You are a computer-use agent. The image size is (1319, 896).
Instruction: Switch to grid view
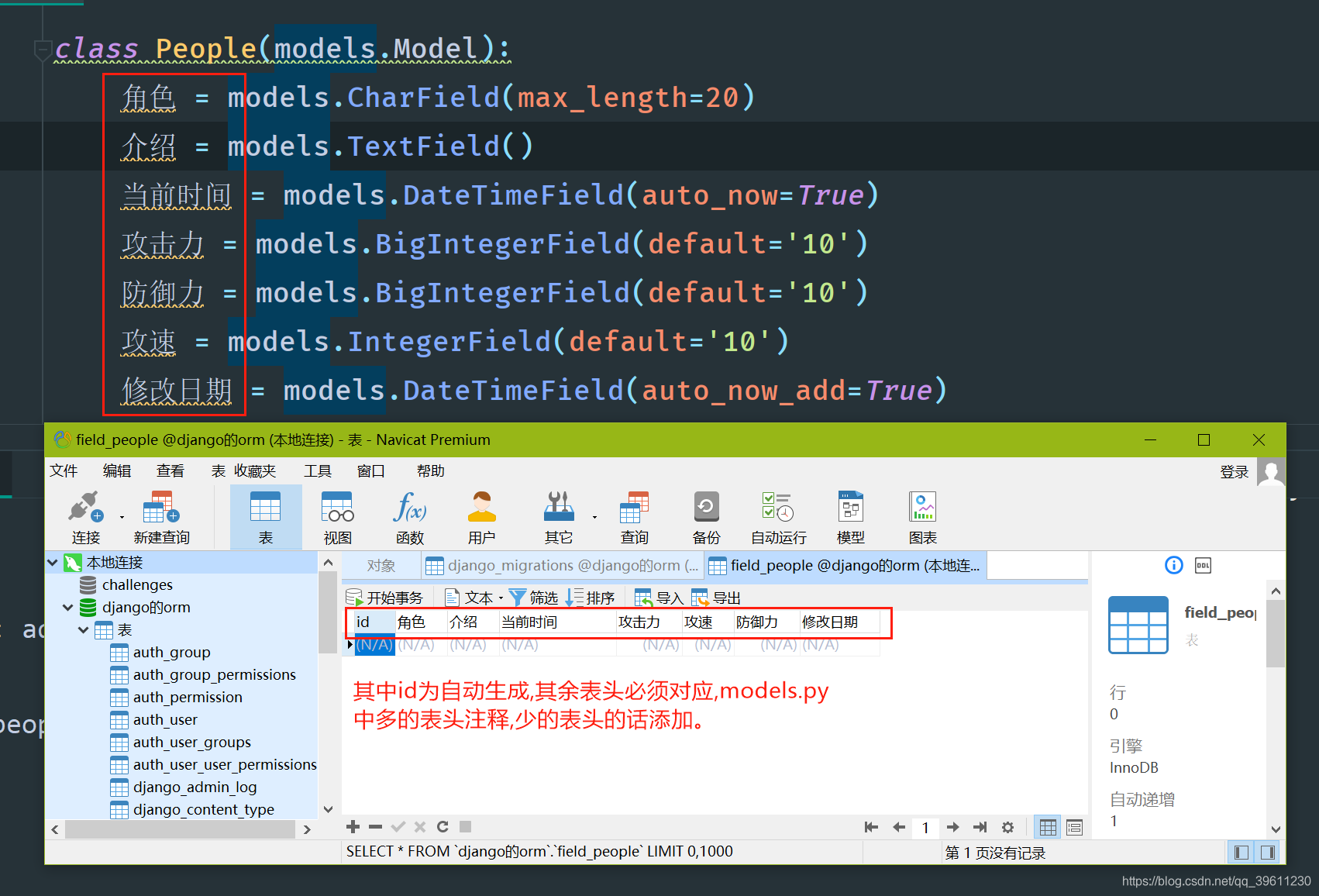coord(1048,827)
